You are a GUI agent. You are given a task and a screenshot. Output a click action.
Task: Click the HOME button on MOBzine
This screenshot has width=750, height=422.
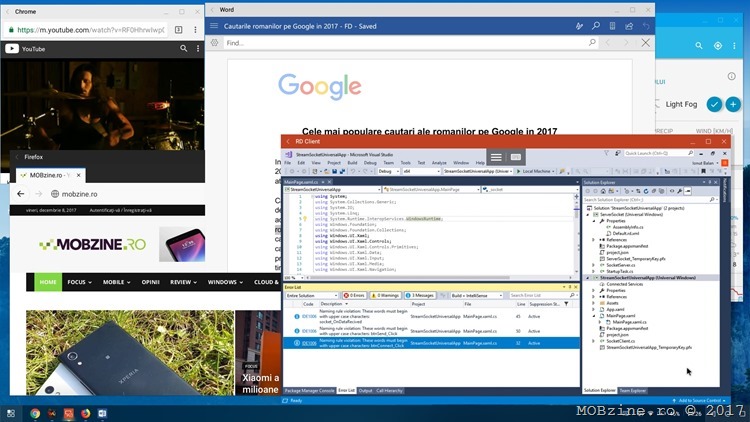48,282
